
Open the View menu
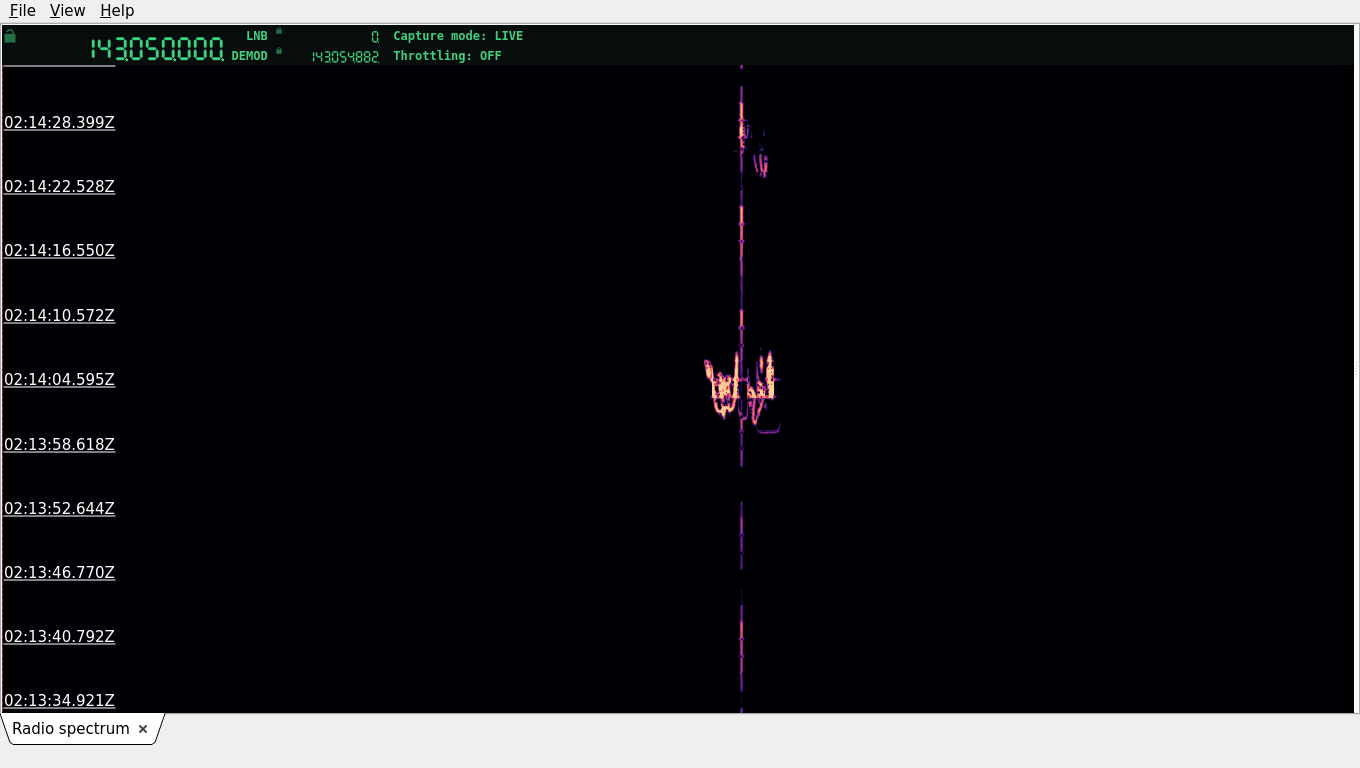tap(67, 10)
